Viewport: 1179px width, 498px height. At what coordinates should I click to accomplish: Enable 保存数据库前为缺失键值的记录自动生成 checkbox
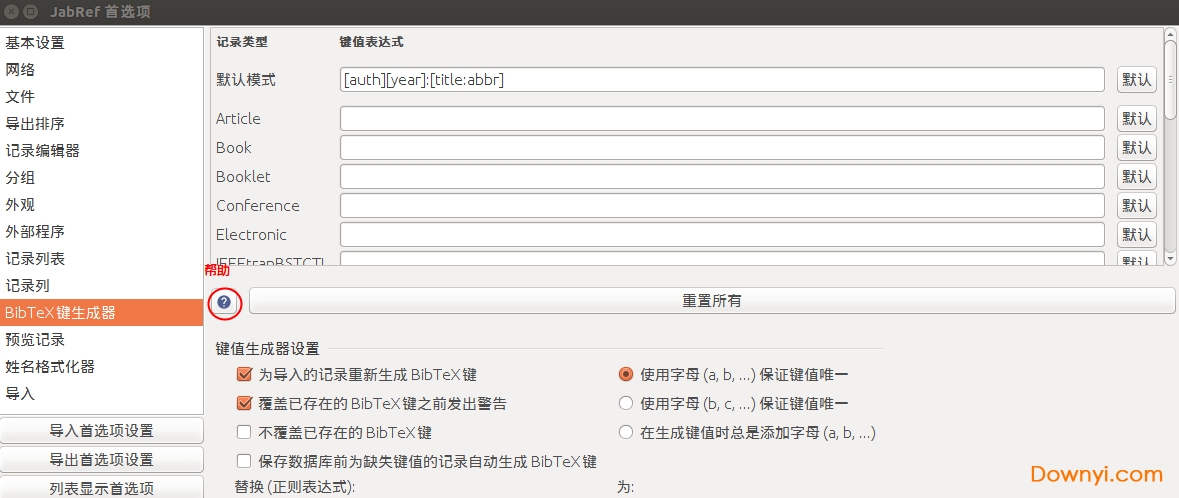tap(244, 461)
